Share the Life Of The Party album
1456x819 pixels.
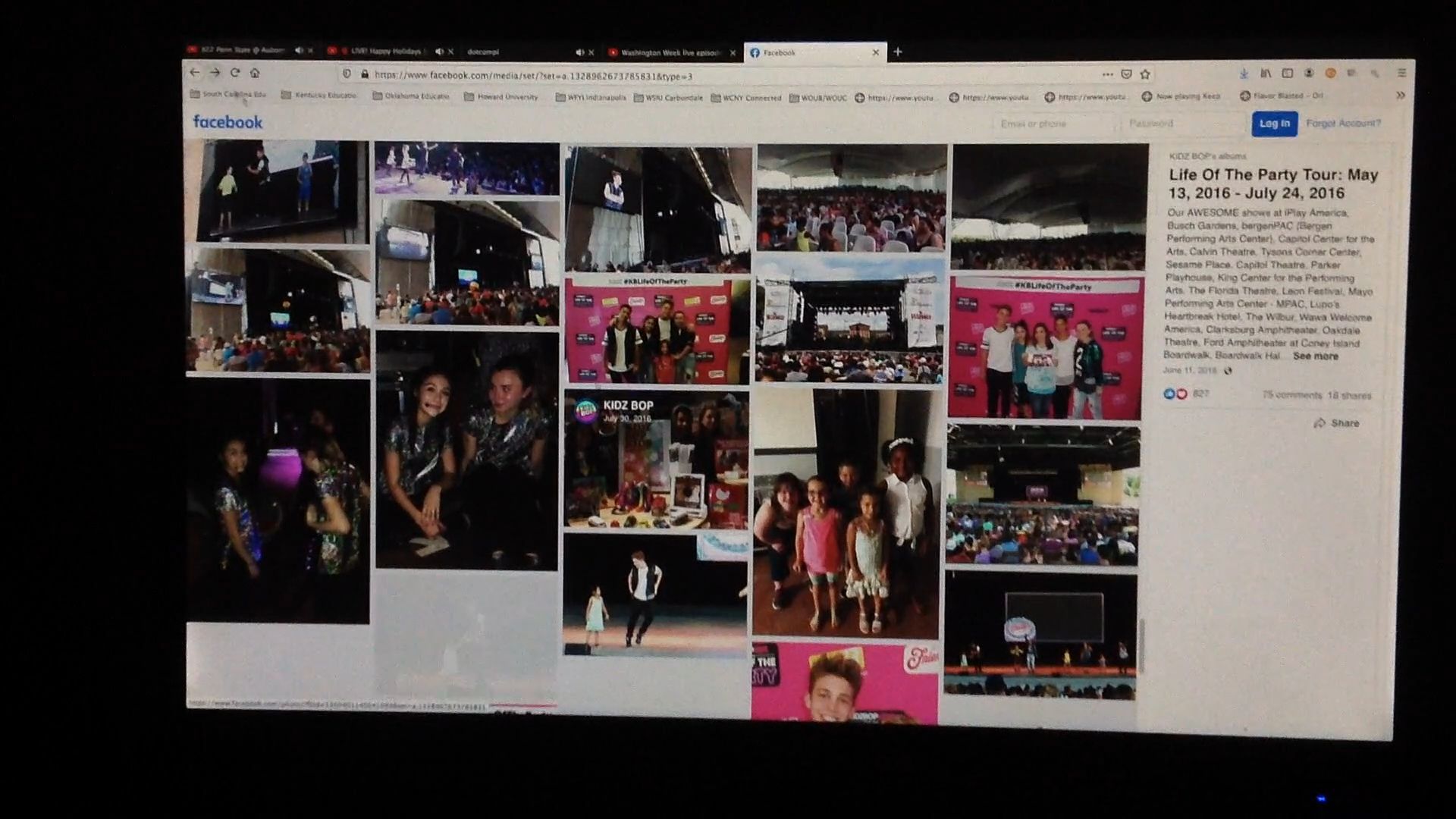point(1336,423)
